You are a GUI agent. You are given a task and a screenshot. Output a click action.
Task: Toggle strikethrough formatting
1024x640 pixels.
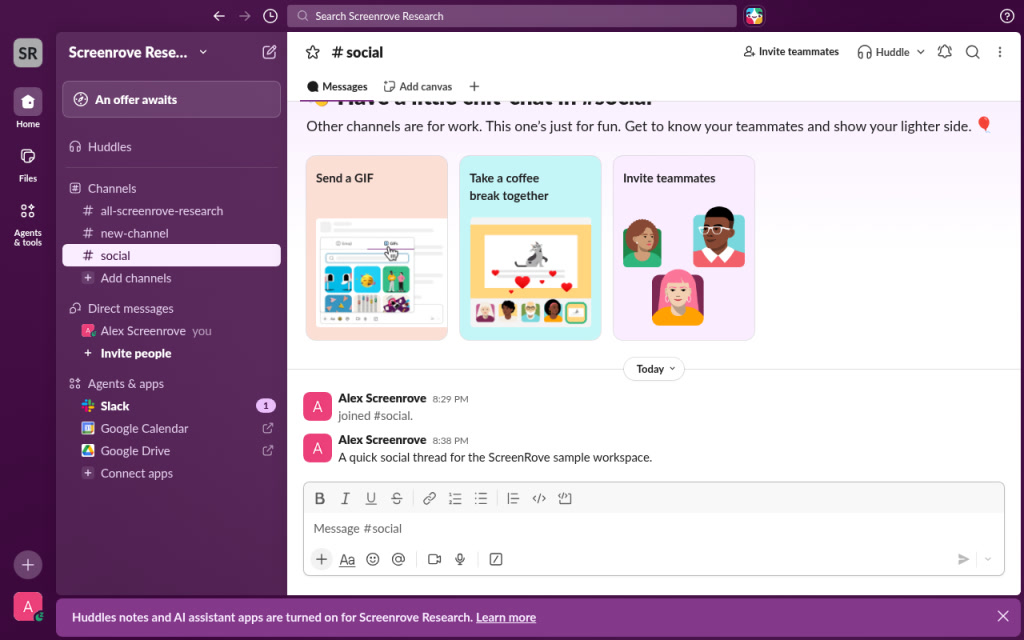point(396,499)
